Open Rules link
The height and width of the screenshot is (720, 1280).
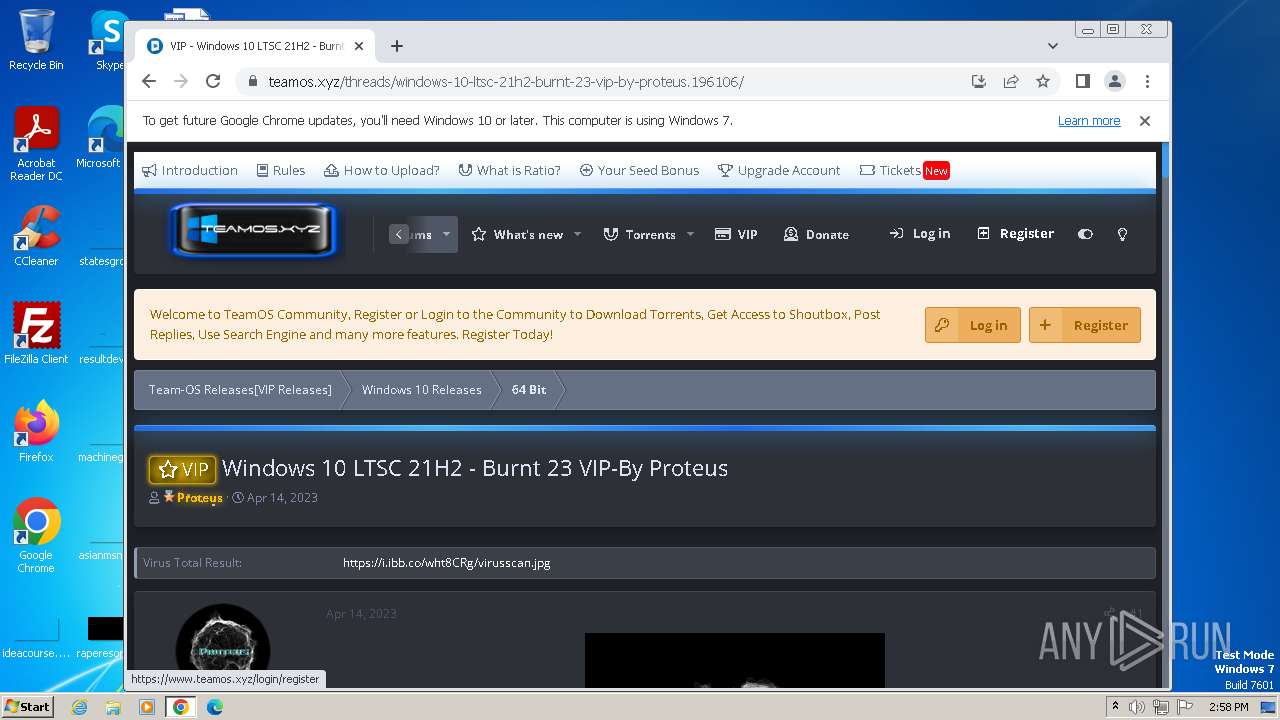pyautogui.click(x=281, y=170)
